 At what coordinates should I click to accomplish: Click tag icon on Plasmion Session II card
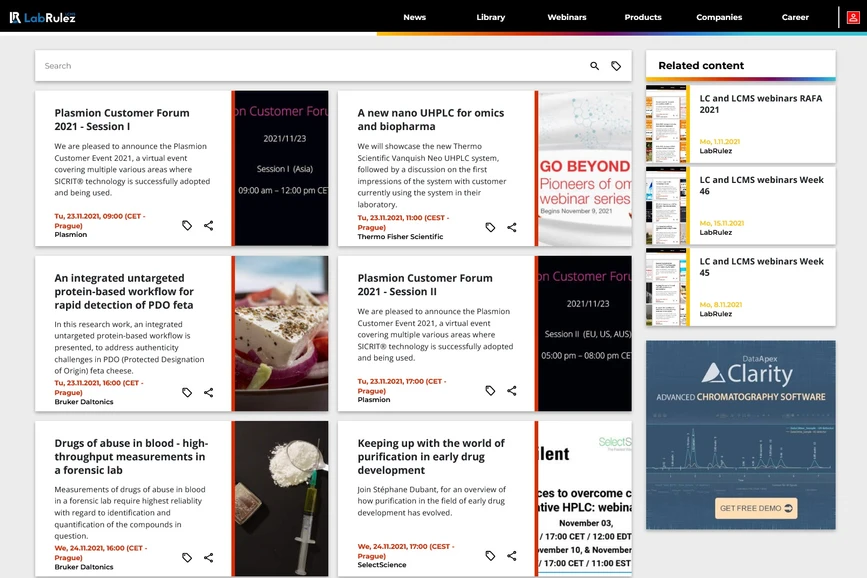pos(490,390)
